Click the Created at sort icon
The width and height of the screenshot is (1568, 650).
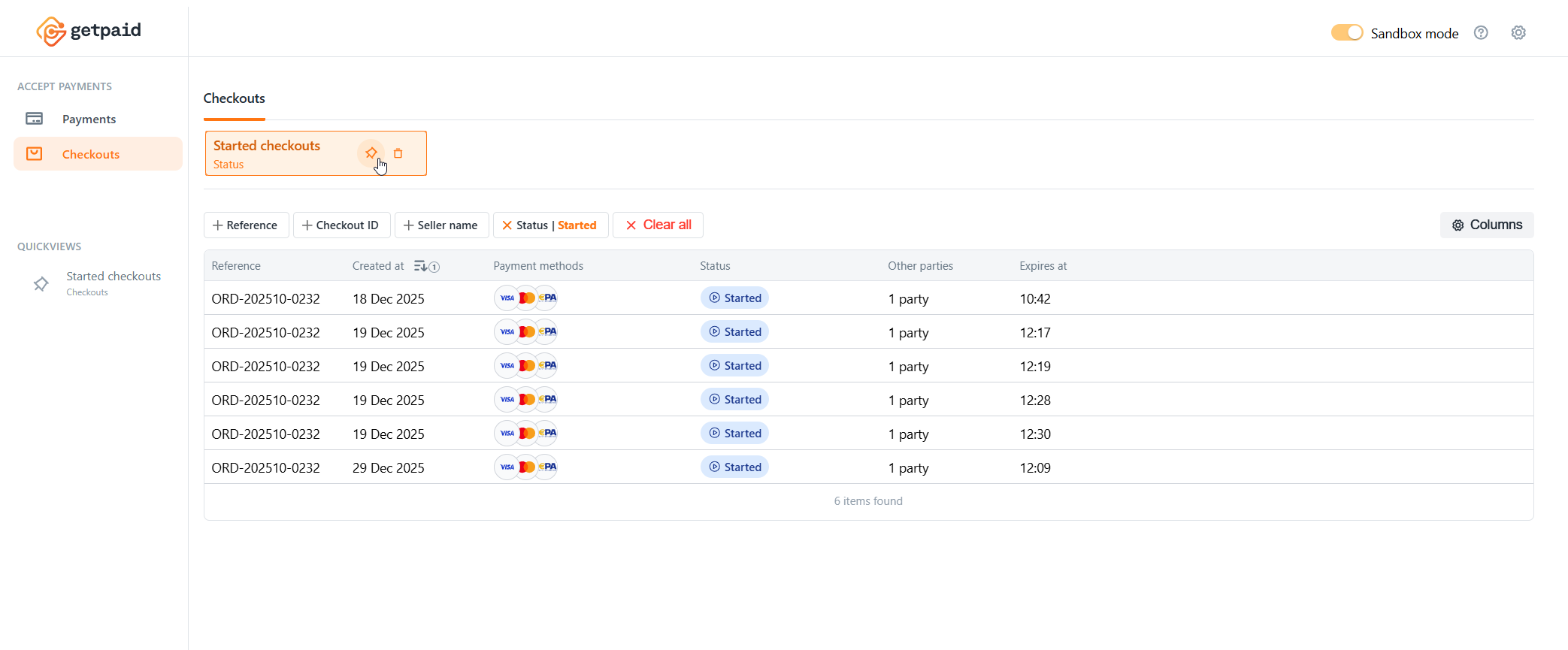click(420, 266)
